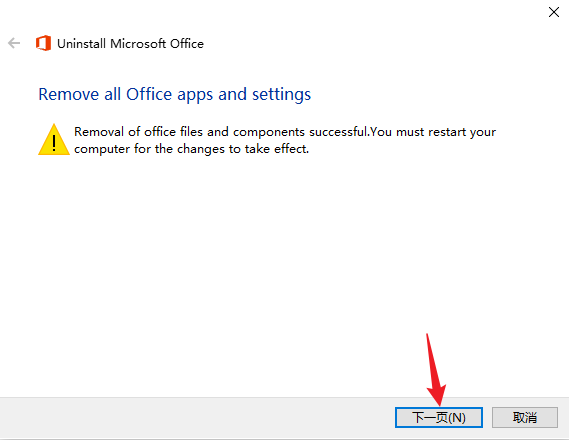Go back using the left arrow icon
Image resolution: width=569 pixels, height=440 pixels.
(14, 43)
